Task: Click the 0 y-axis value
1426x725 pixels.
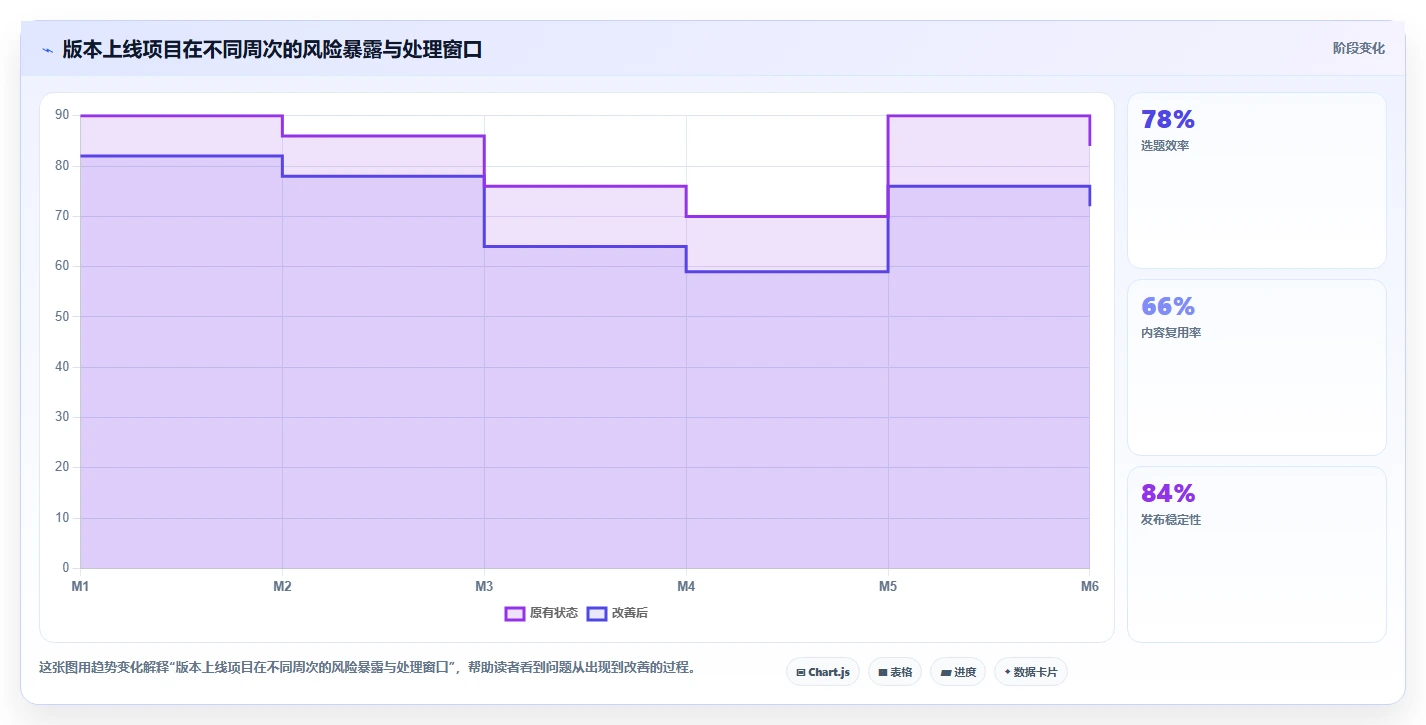Action: pyautogui.click(x=65, y=568)
